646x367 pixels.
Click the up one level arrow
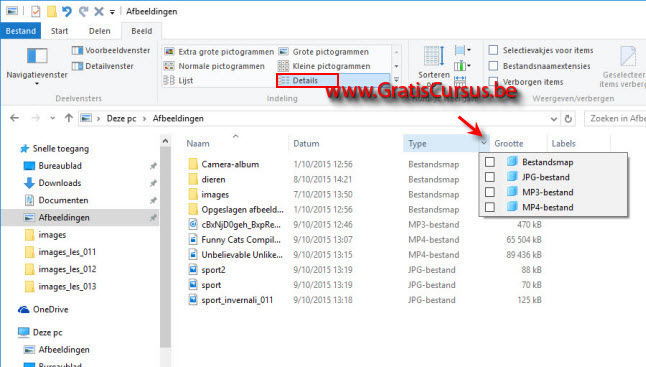(69, 119)
